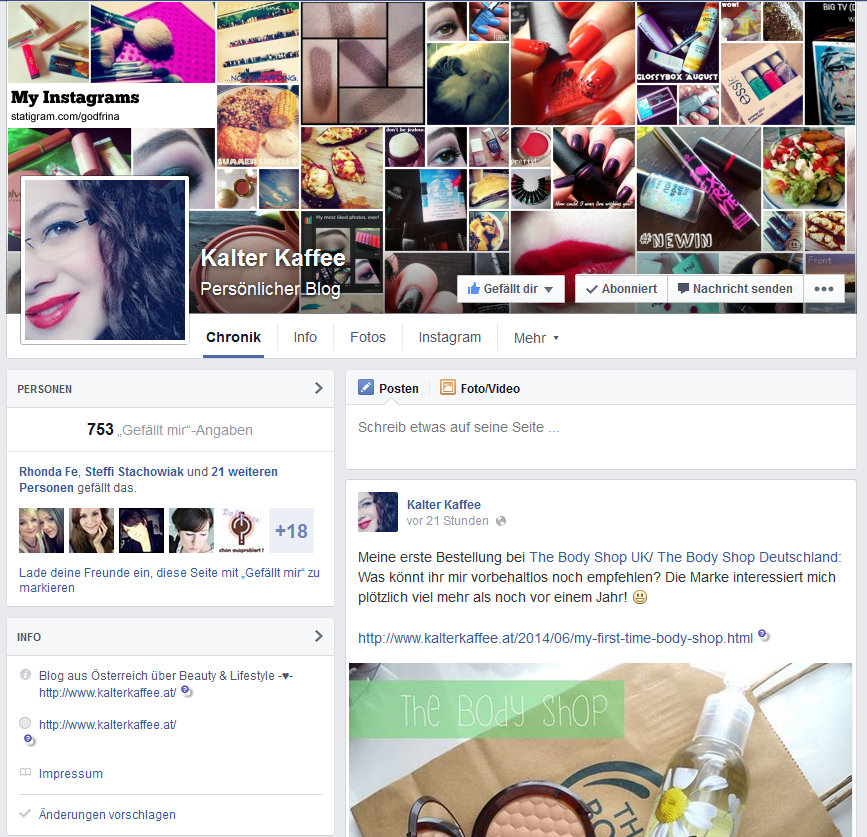
Task: Open Steffi Stachowiak's profile link
Action: pyautogui.click(x=134, y=472)
